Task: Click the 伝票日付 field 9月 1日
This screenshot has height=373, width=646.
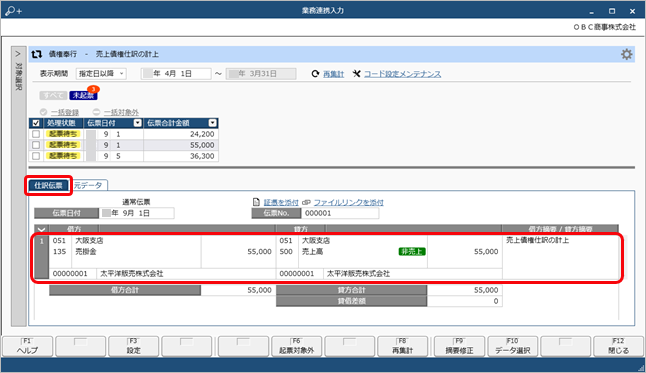Action: [136, 213]
